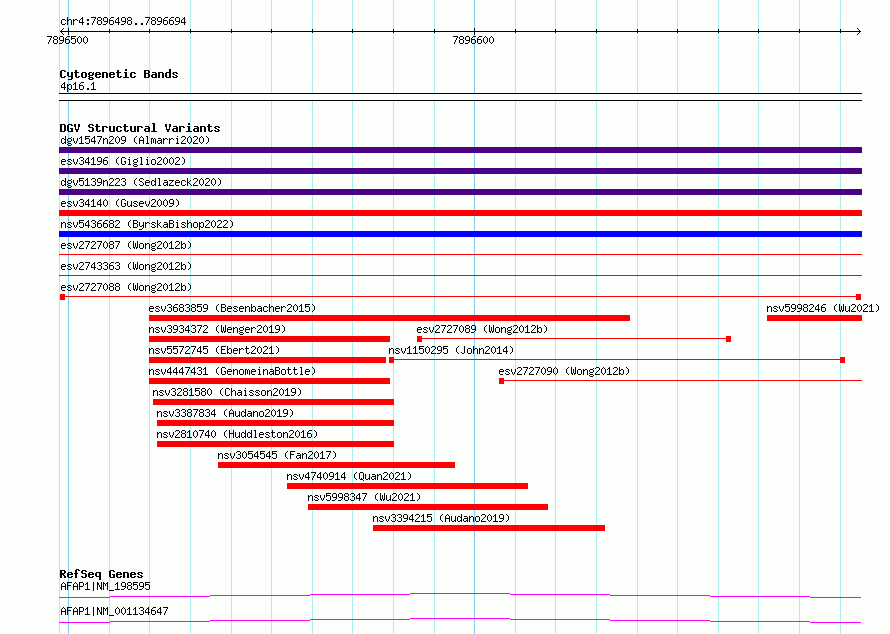Open the nsv4740914 (Quan2021) variant
This screenshot has width=890, height=634.
[x=349, y=476]
